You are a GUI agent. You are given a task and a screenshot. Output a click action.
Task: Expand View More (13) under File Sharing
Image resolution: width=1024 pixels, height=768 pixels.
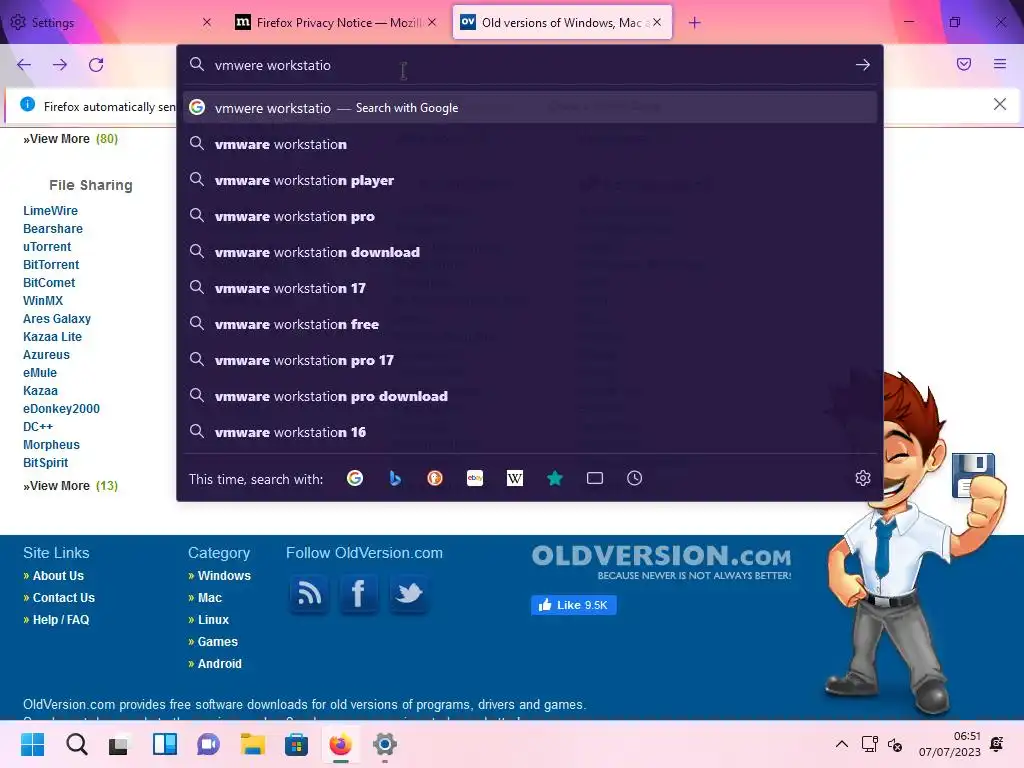[71, 486]
